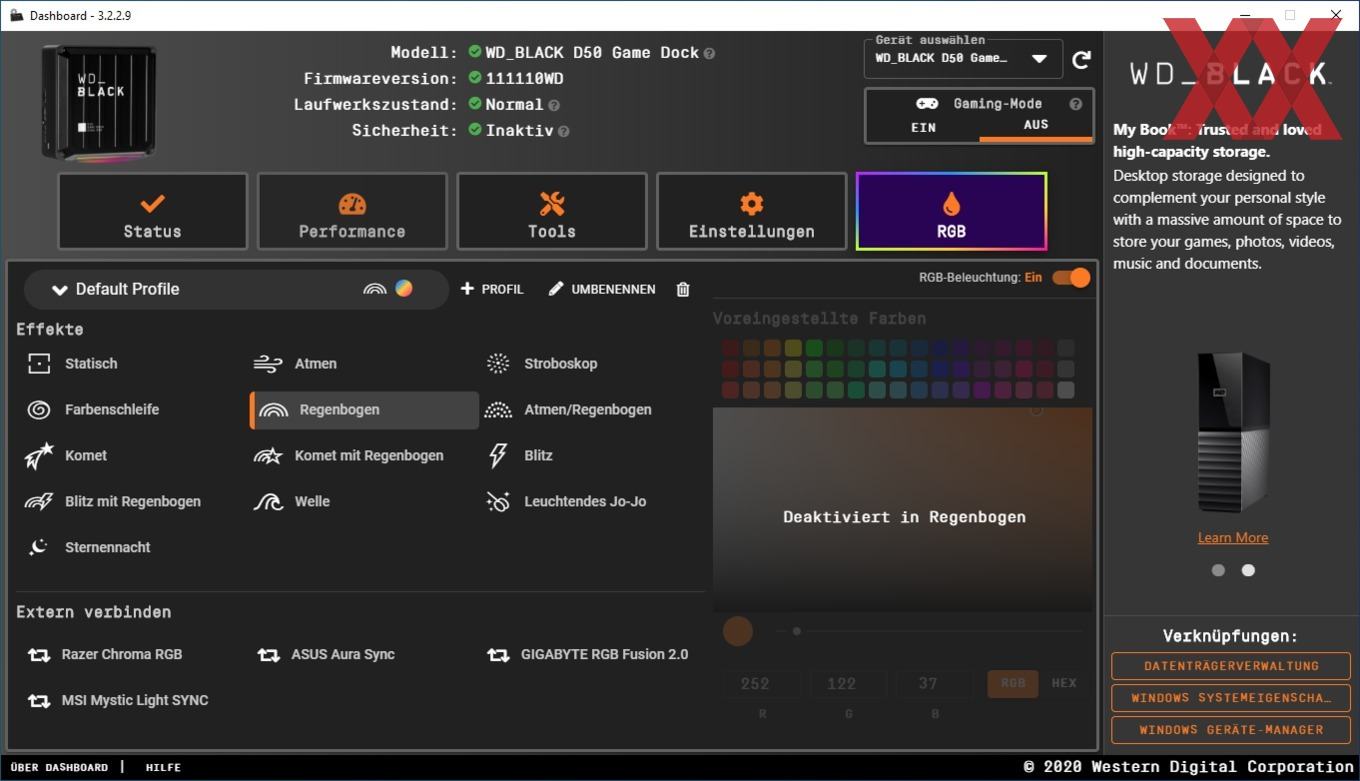Show help for Laufwerkszustand info icon
This screenshot has height=781, width=1360.
point(553,105)
